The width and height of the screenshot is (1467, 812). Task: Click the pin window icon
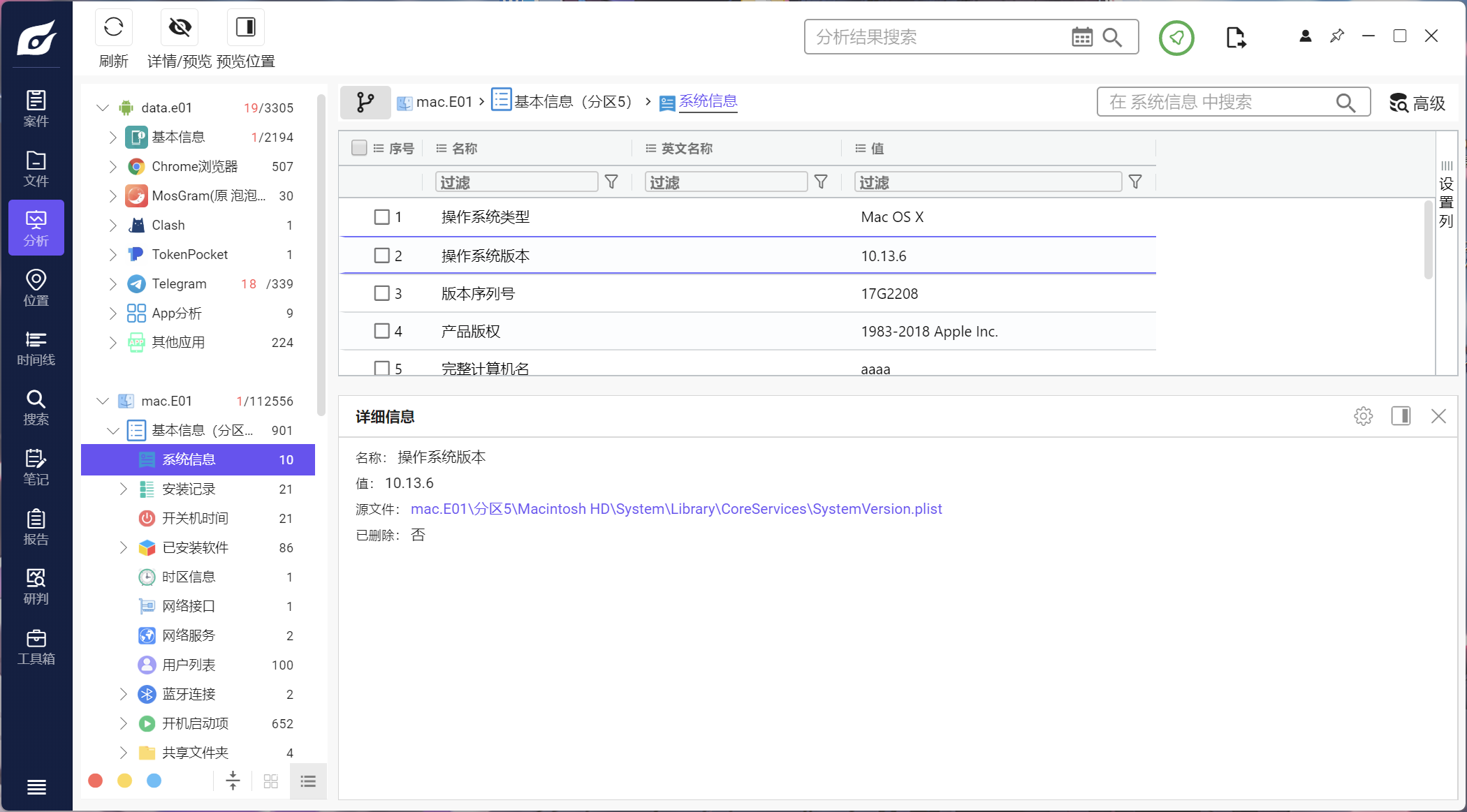[x=1337, y=36]
